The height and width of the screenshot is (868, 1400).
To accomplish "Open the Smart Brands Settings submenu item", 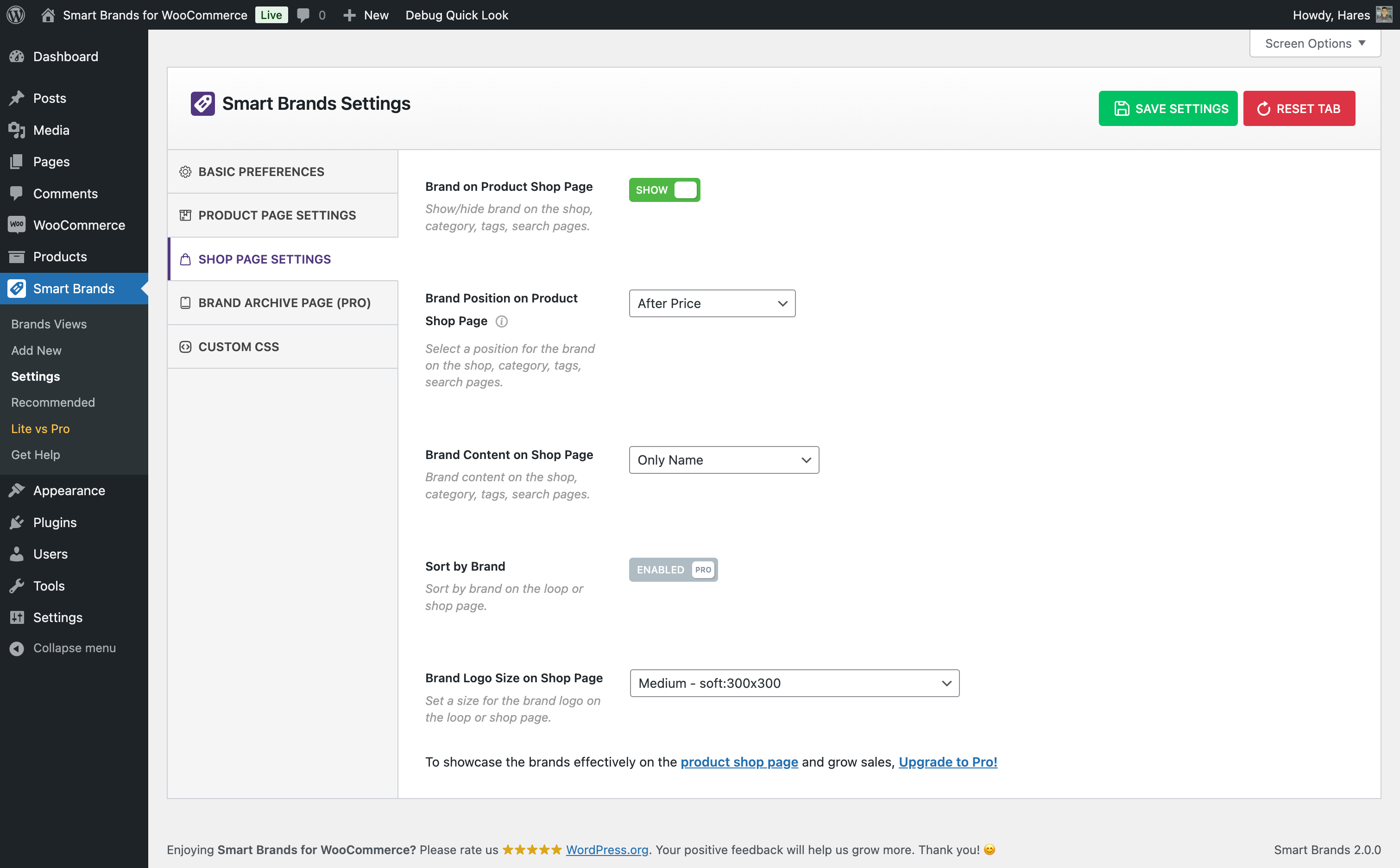I will tap(36, 377).
